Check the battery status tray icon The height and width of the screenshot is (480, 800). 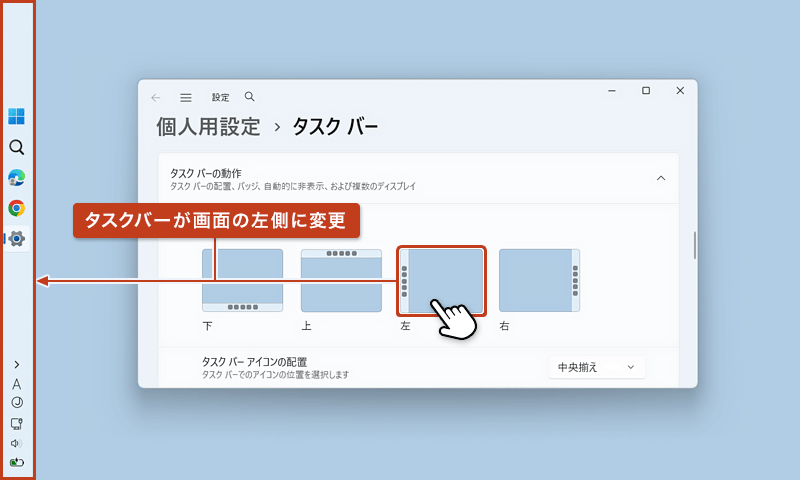coord(17,462)
